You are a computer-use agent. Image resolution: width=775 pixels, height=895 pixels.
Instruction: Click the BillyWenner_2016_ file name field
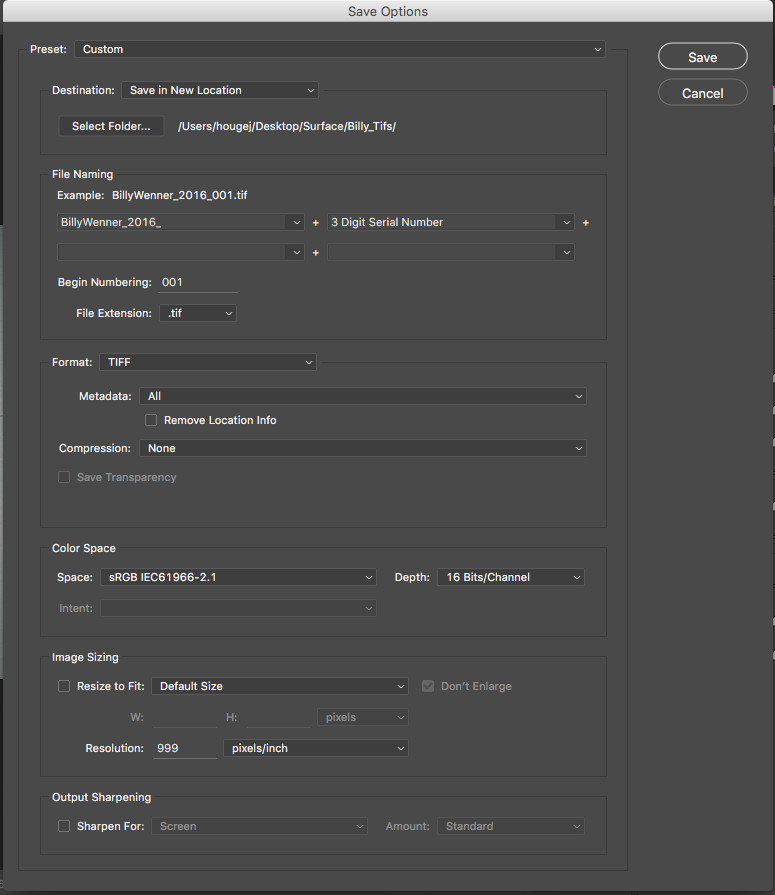(x=172, y=222)
